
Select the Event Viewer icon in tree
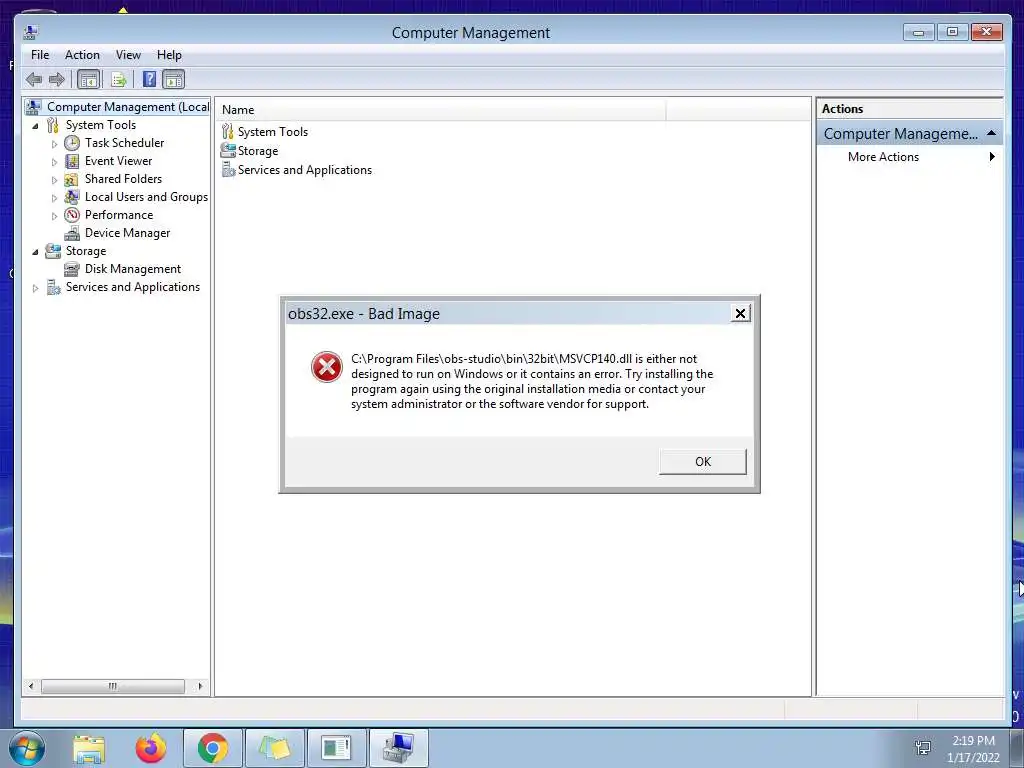tap(72, 161)
